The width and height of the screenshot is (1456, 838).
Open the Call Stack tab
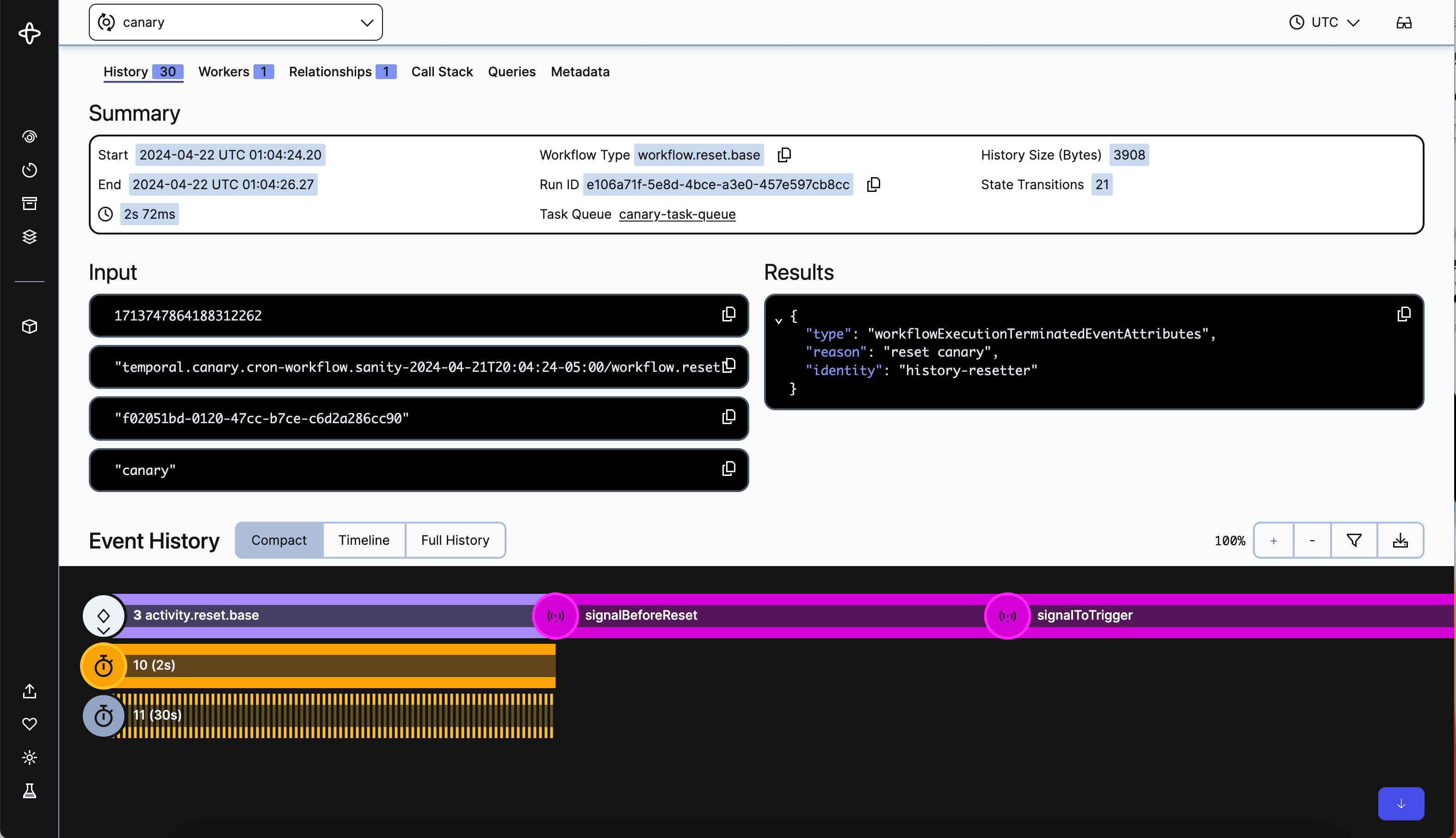pos(442,72)
